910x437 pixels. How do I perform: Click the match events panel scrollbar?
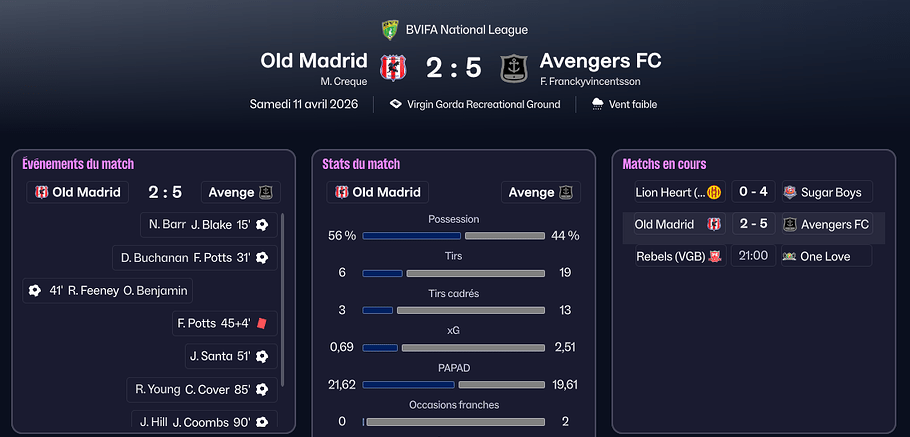tap(283, 300)
